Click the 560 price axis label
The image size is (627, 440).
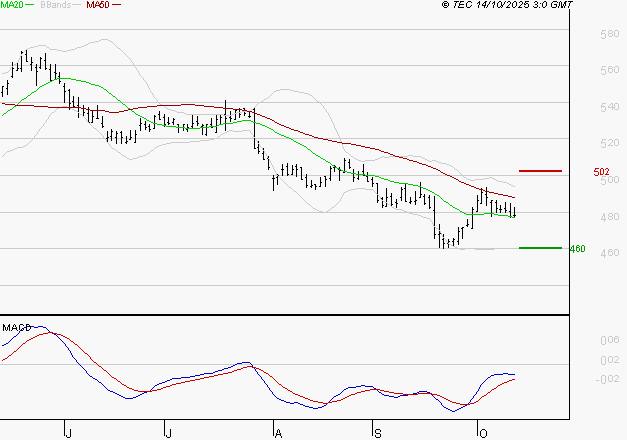click(608, 71)
